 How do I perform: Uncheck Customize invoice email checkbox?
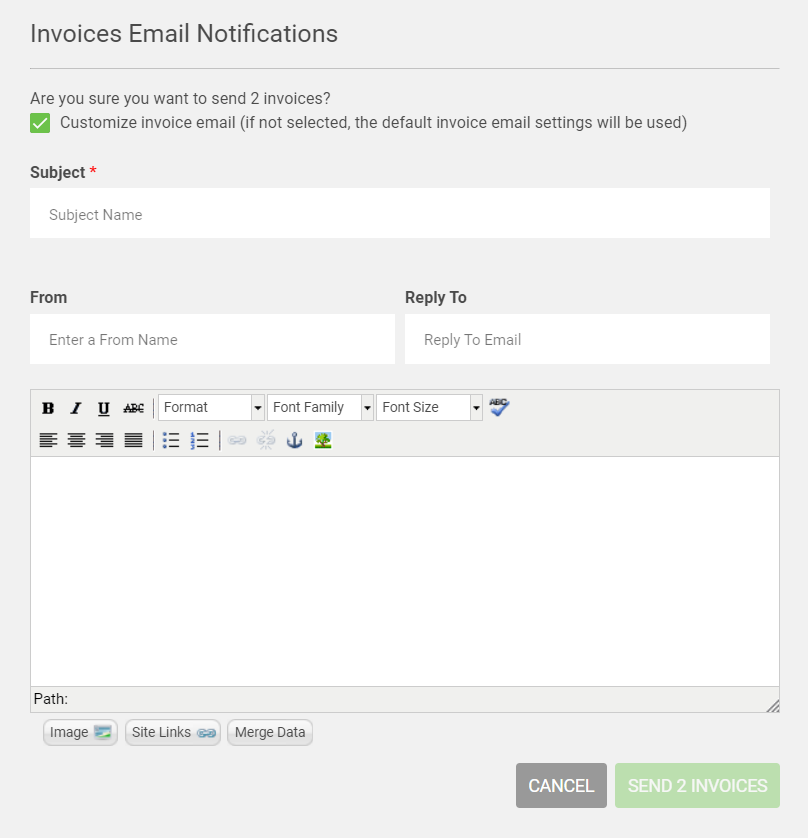tap(40, 123)
